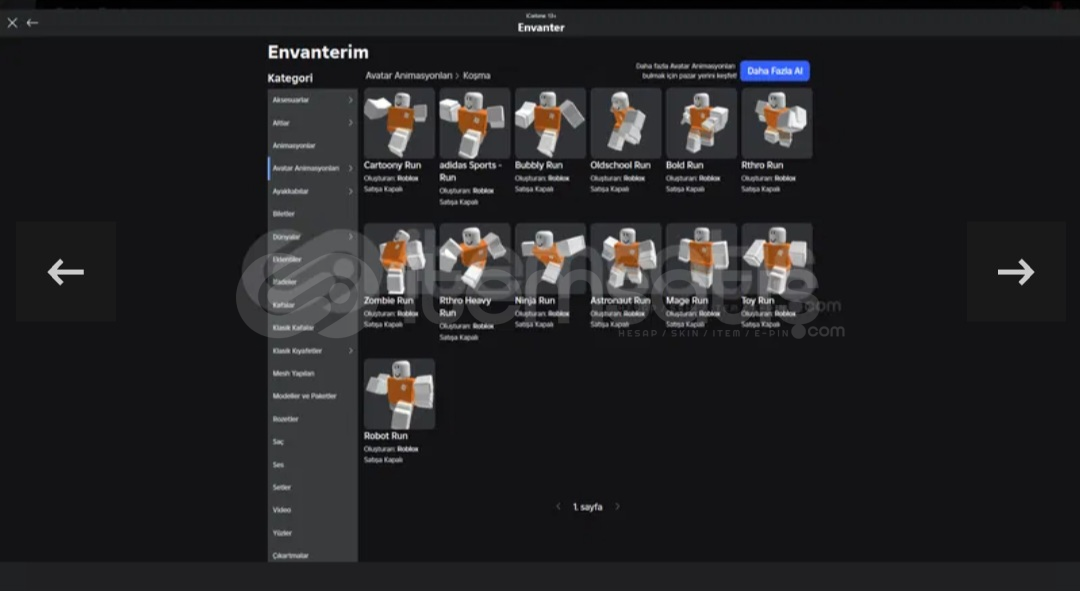Open the Astronaut Run thumbnail

pyautogui.click(x=625, y=258)
